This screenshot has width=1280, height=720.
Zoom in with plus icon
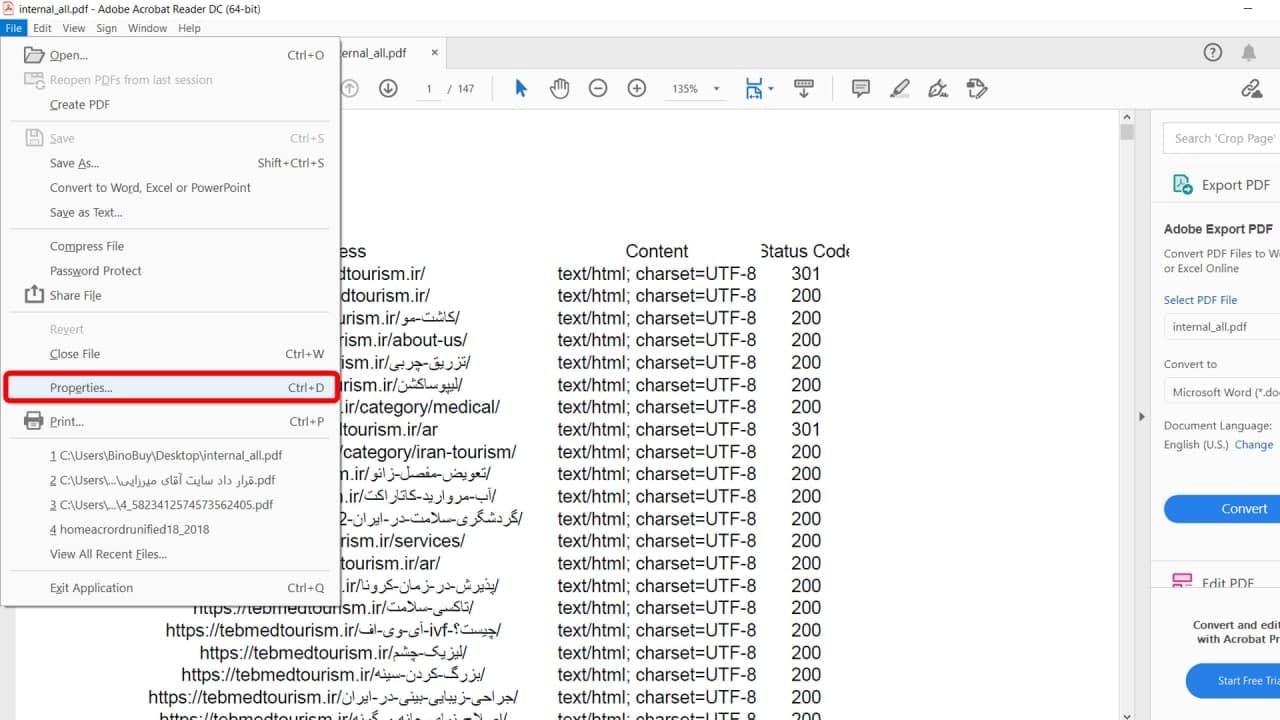click(x=637, y=88)
